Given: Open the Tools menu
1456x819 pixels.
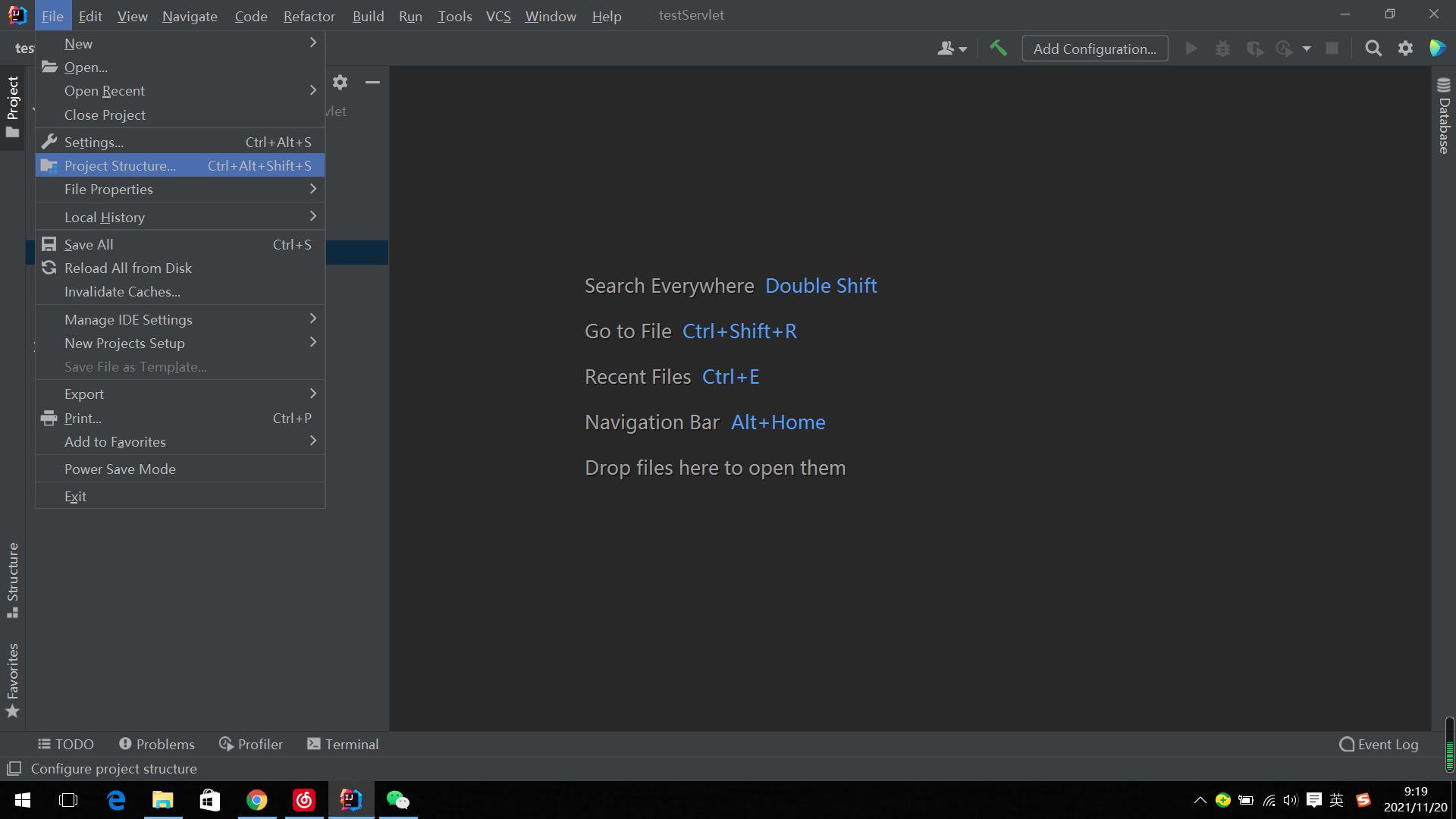Looking at the screenshot, I should coord(454,16).
